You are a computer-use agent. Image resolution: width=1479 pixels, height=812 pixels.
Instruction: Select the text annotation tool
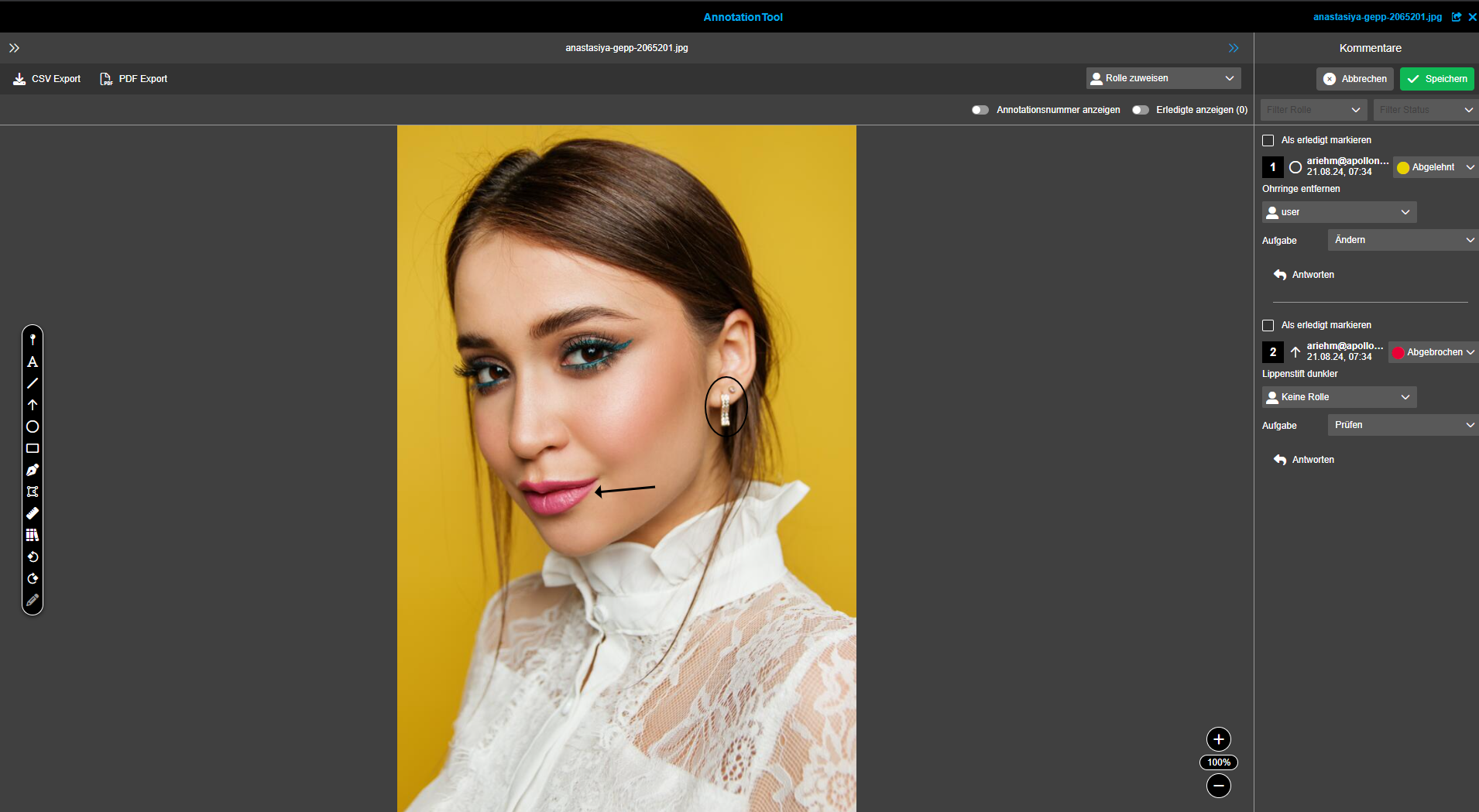pyautogui.click(x=33, y=361)
